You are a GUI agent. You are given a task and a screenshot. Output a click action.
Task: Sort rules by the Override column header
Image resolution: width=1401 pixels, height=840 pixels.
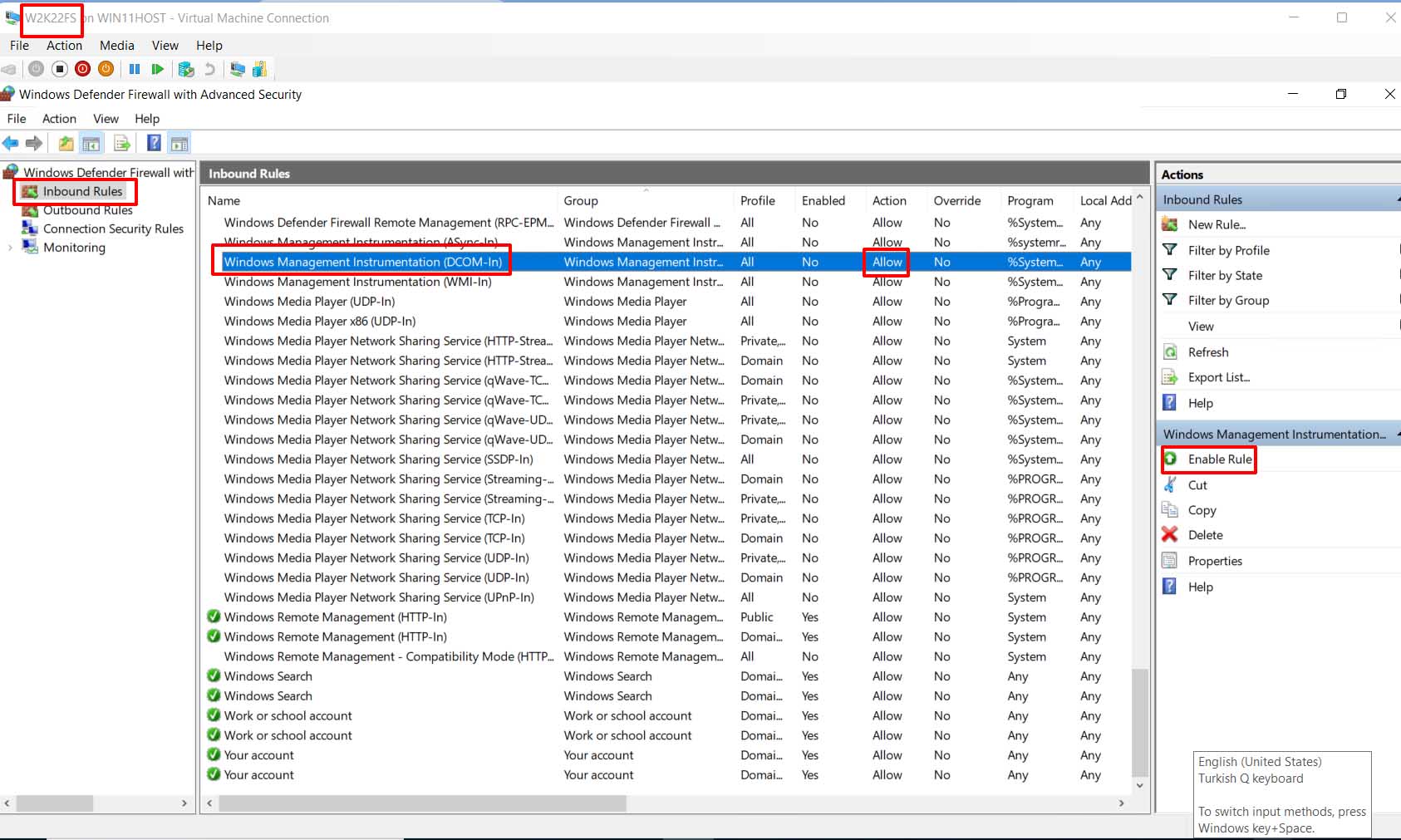[965, 201]
